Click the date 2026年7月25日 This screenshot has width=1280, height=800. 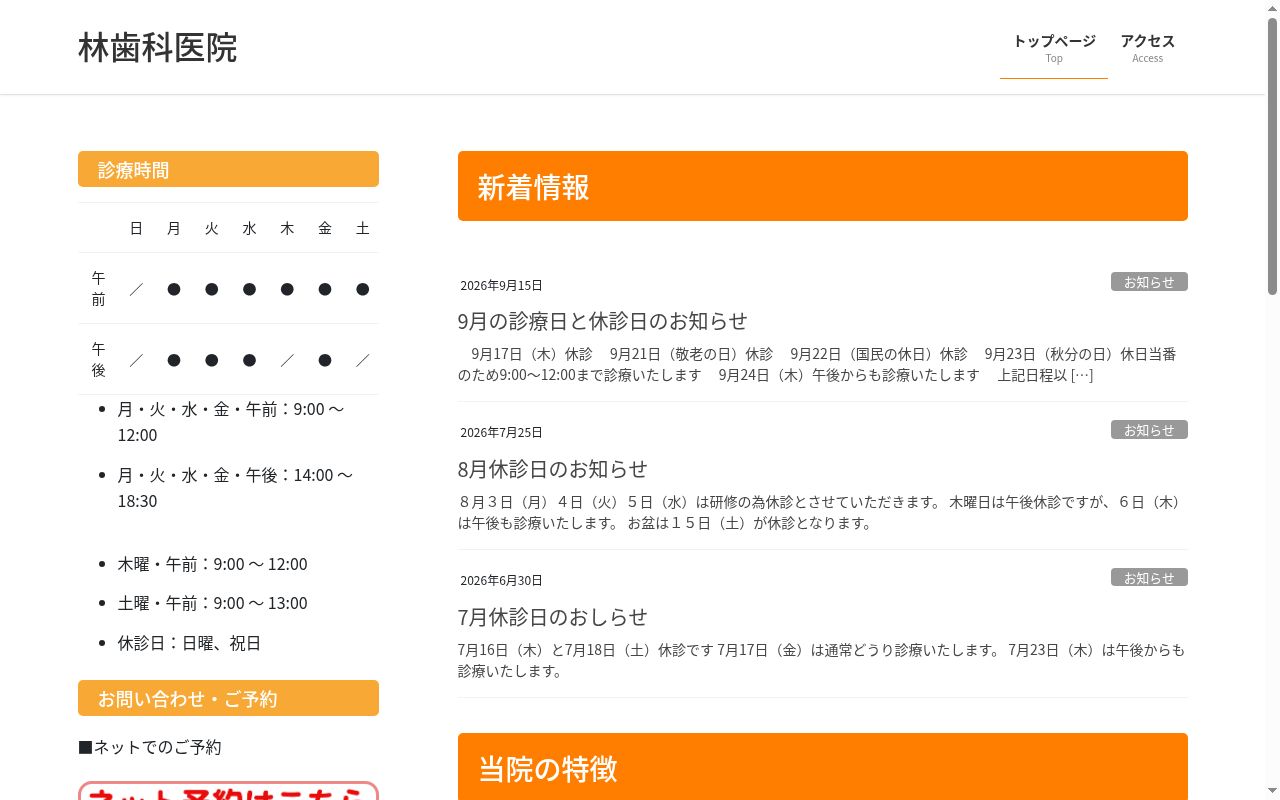click(x=501, y=433)
